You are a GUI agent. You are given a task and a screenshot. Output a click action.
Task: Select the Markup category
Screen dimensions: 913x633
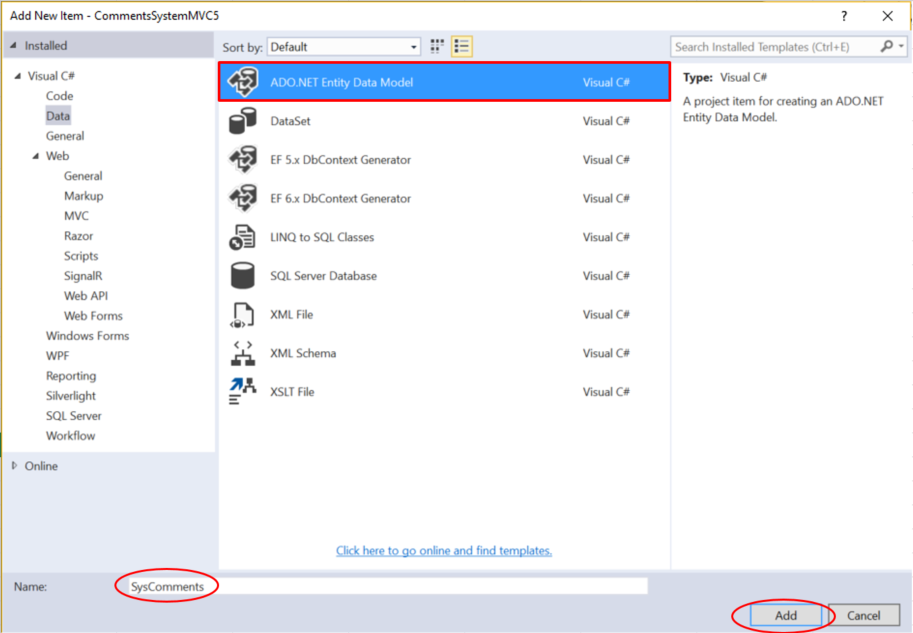[83, 196]
